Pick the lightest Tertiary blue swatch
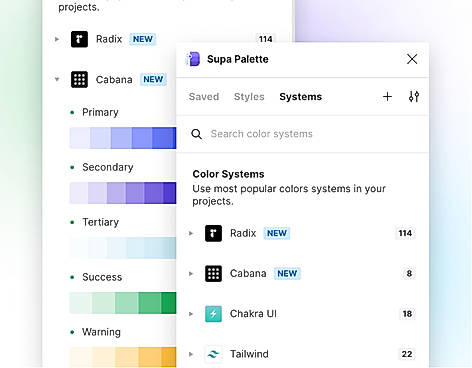The width and height of the screenshot is (472, 368). coord(79,248)
